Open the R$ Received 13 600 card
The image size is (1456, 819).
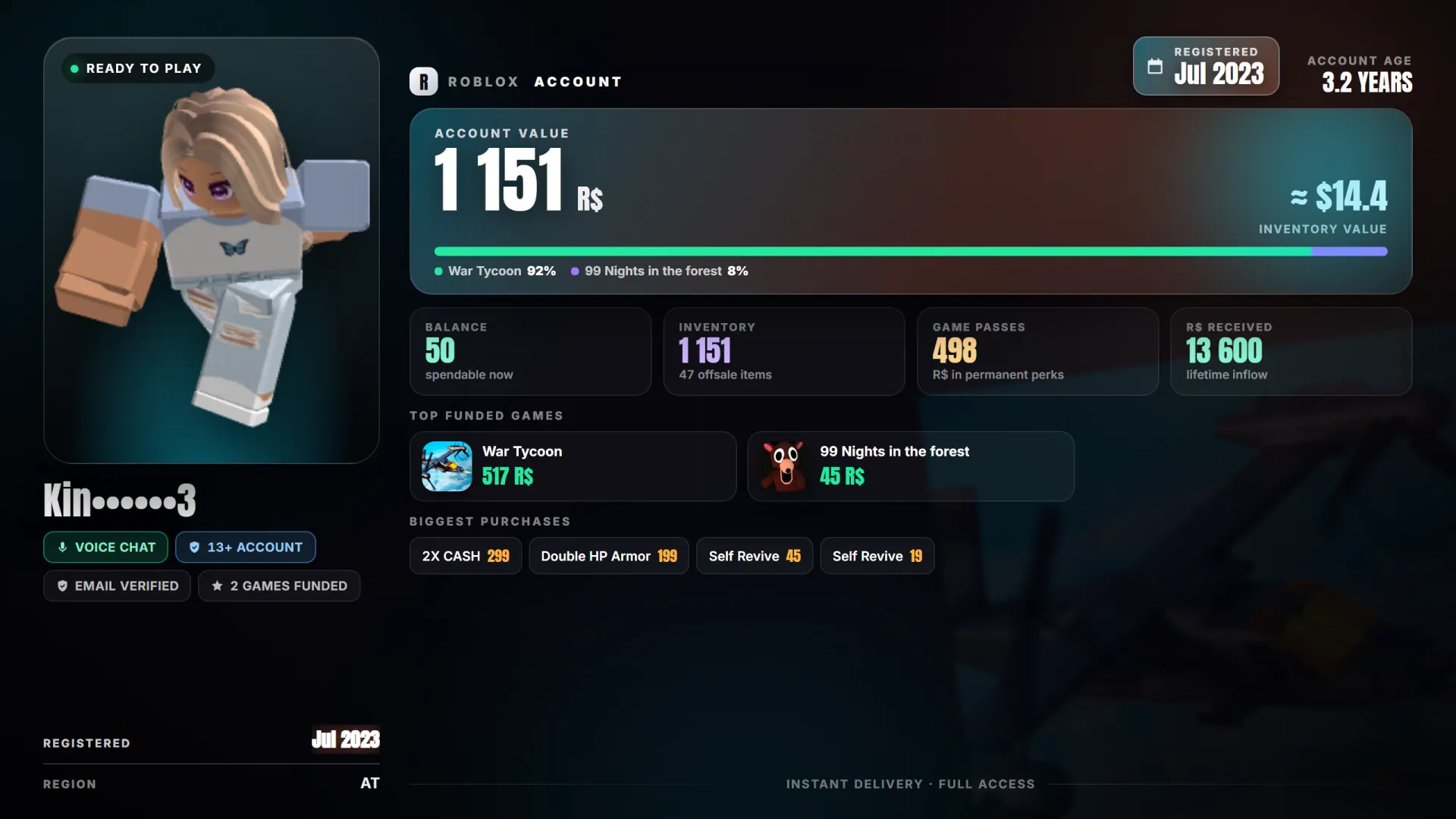(1291, 351)
